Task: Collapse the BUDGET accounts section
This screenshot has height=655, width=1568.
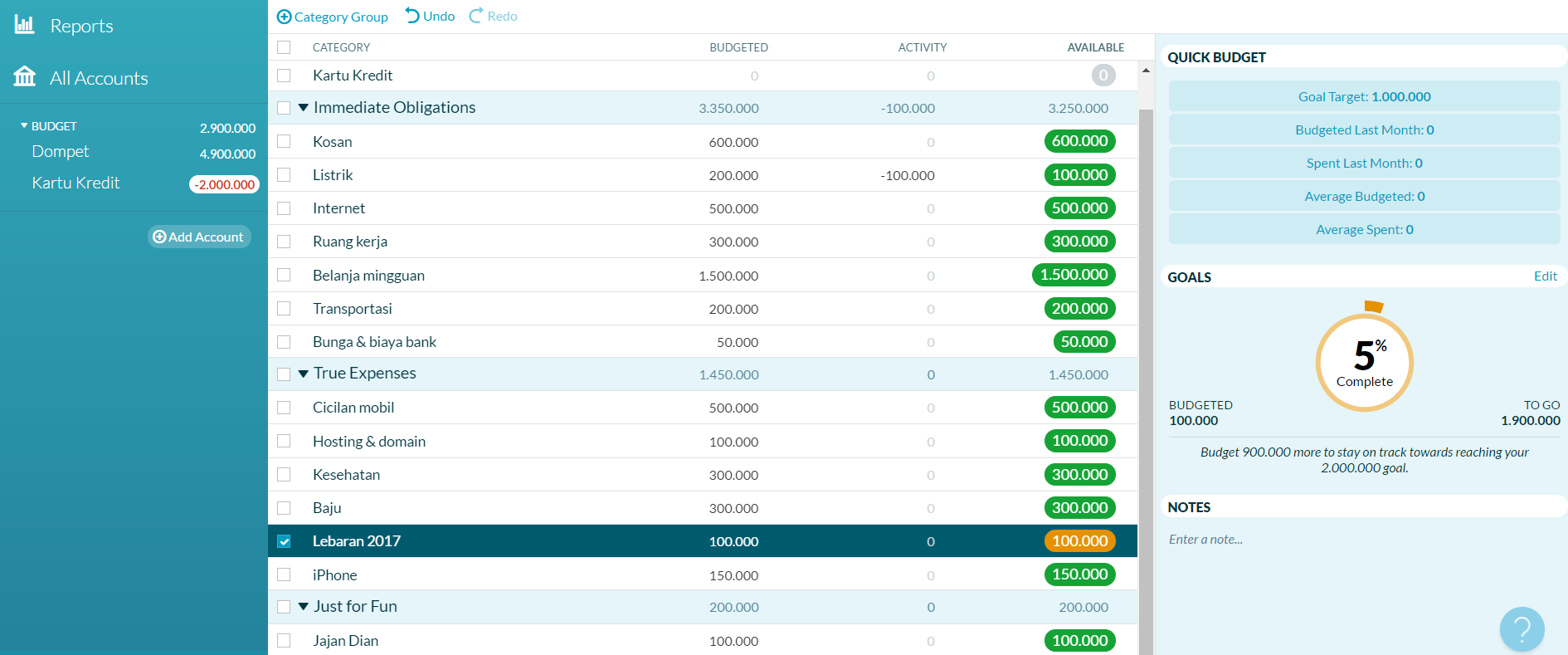Action: 24,126
